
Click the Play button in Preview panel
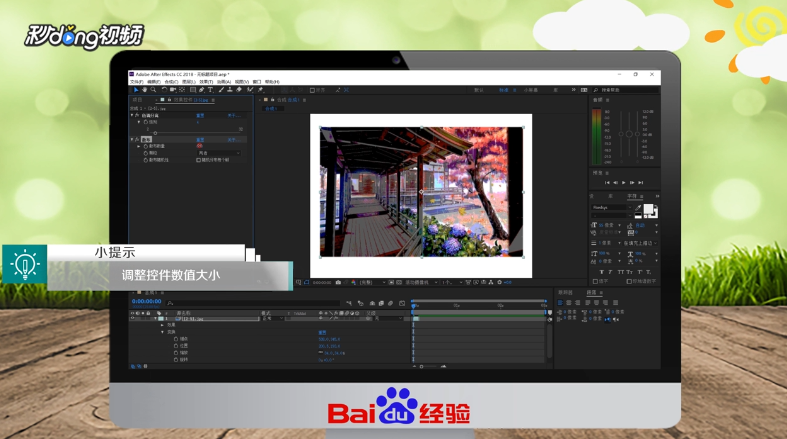[623, 183]
